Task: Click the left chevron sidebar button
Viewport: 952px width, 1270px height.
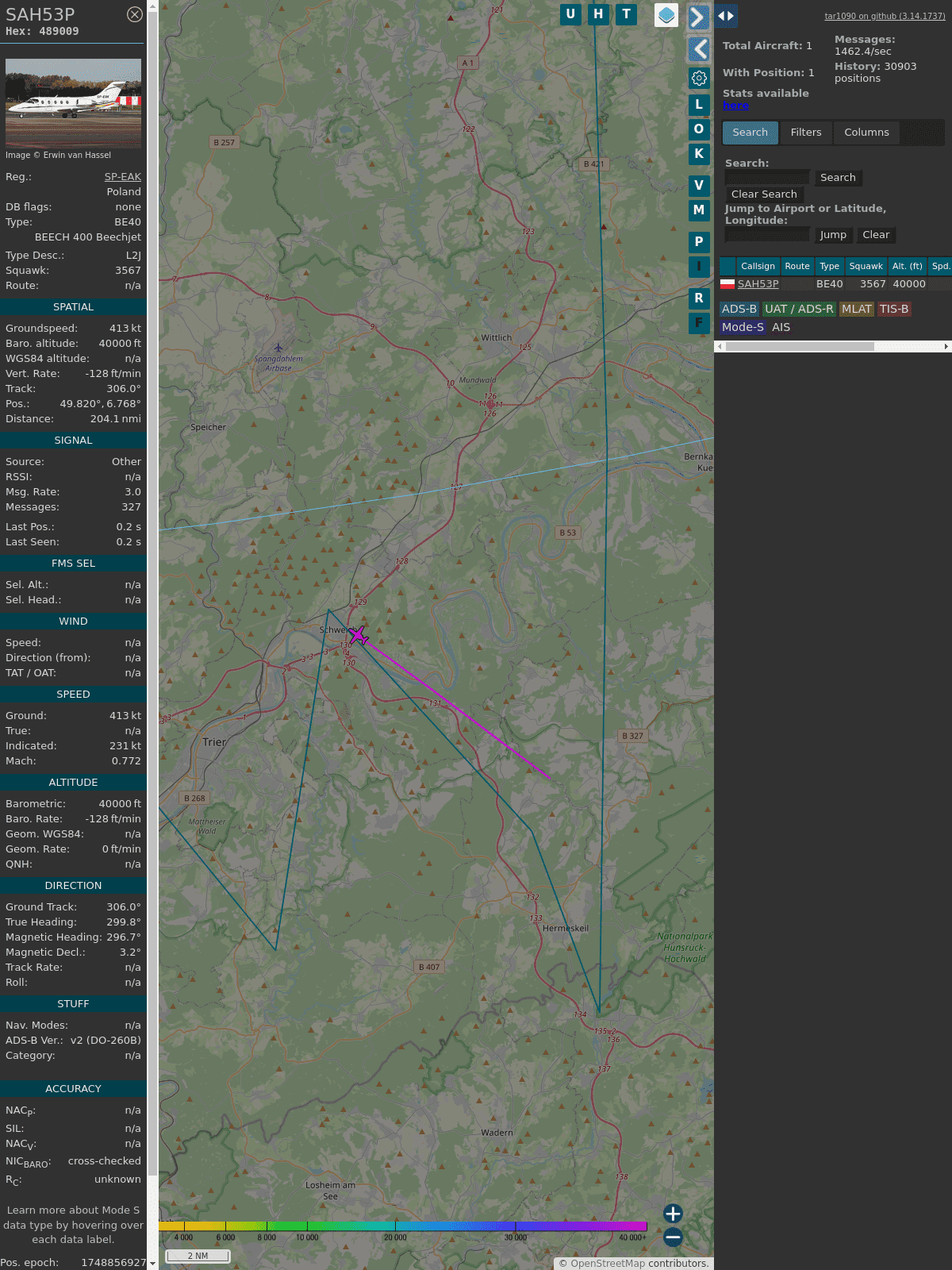Action: [x=698, y=49]
